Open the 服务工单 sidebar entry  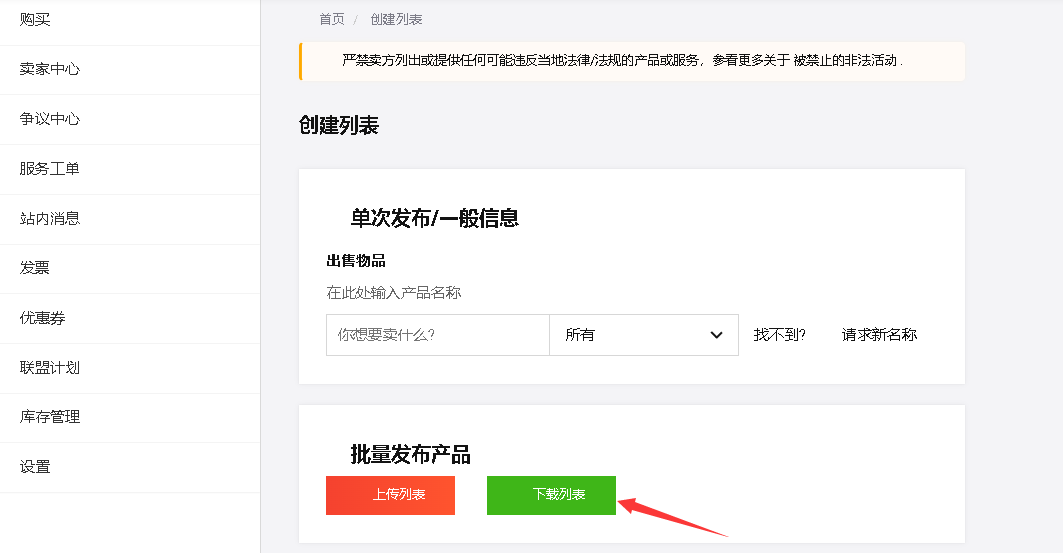pos(50,169)
